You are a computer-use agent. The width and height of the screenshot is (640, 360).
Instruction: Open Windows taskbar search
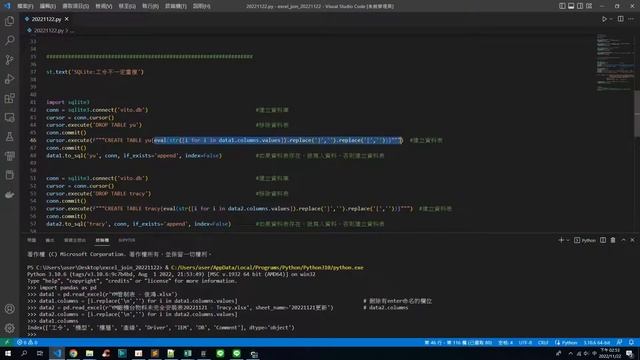click(x=24, y=353)
